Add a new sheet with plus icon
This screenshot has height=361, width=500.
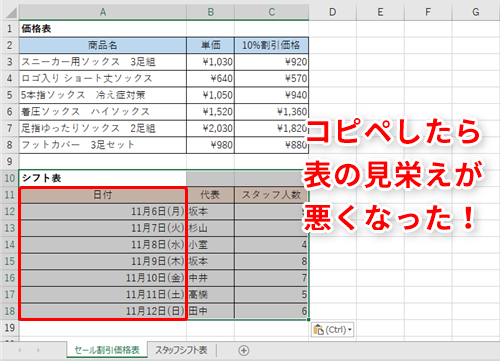(244, 350)
